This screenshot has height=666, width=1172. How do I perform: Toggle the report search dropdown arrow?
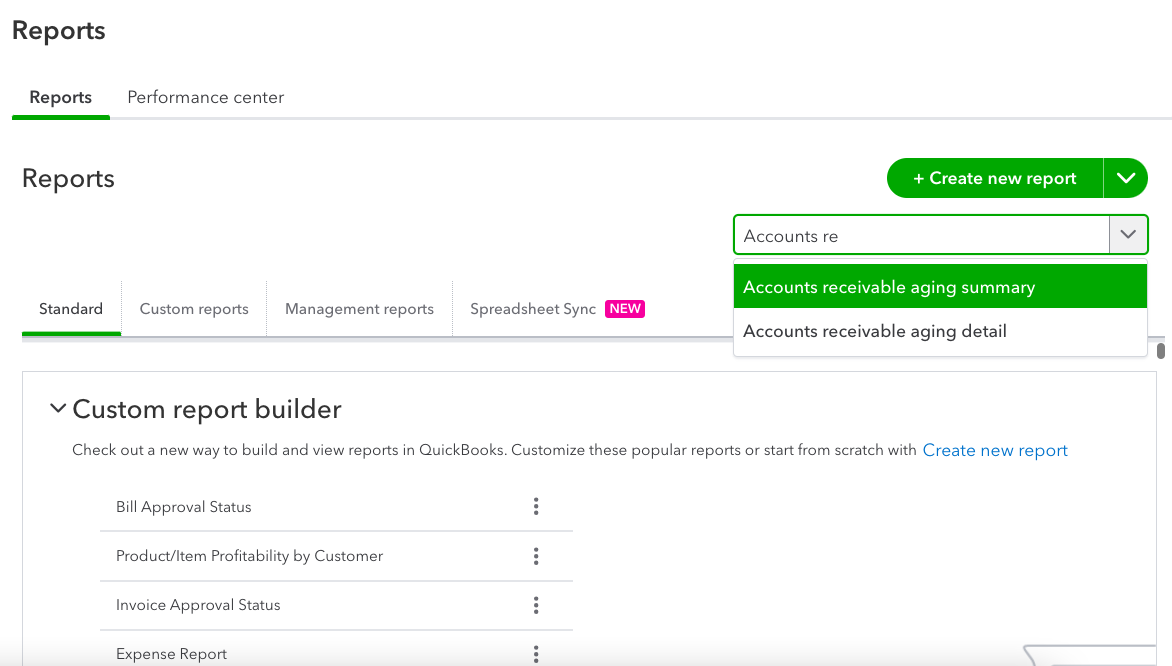(1128, 235)
